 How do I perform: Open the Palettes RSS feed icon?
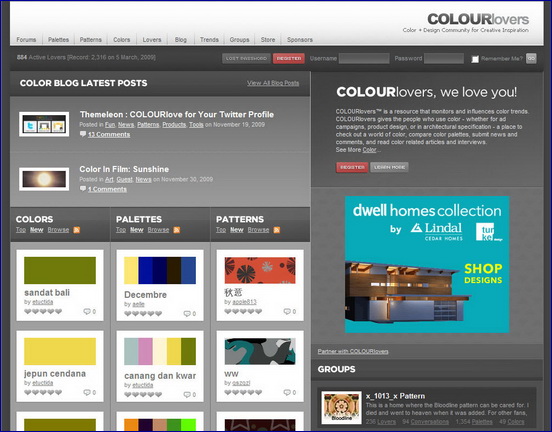[x=177, y=230]
